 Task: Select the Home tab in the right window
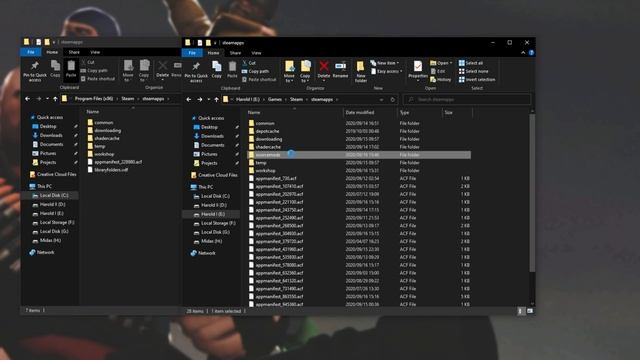tap(213, 53)
